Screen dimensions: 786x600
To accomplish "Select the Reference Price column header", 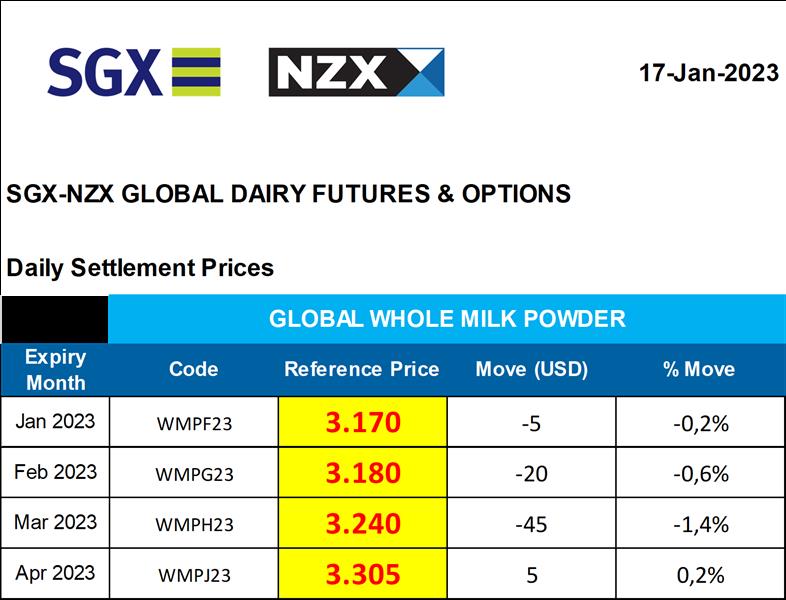I will pyautogui.click(x=361, y=369).
